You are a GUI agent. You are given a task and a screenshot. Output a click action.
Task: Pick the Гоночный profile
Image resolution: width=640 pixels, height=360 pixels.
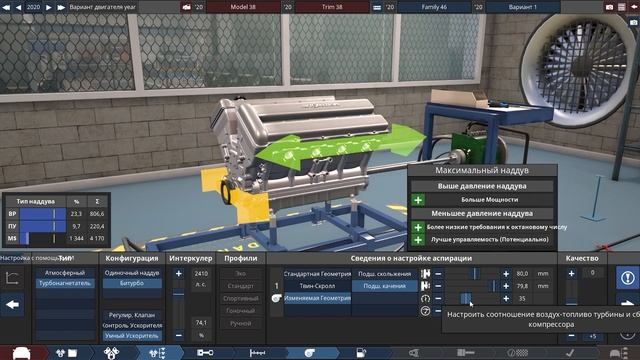tap(240, 311)
